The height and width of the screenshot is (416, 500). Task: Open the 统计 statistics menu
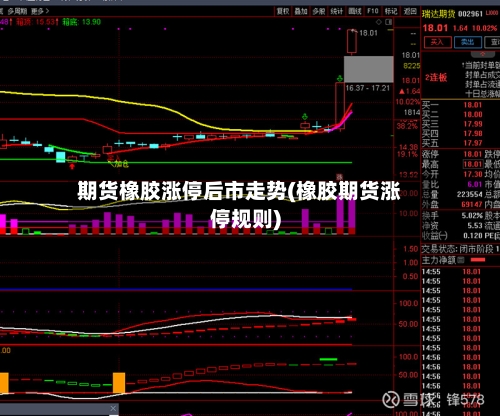point(337,11)
